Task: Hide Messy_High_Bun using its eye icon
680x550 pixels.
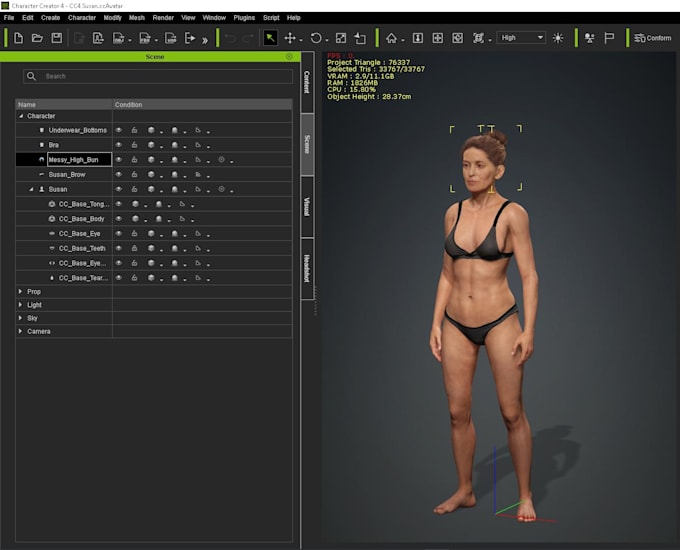Action: click(x=119, y=160)
